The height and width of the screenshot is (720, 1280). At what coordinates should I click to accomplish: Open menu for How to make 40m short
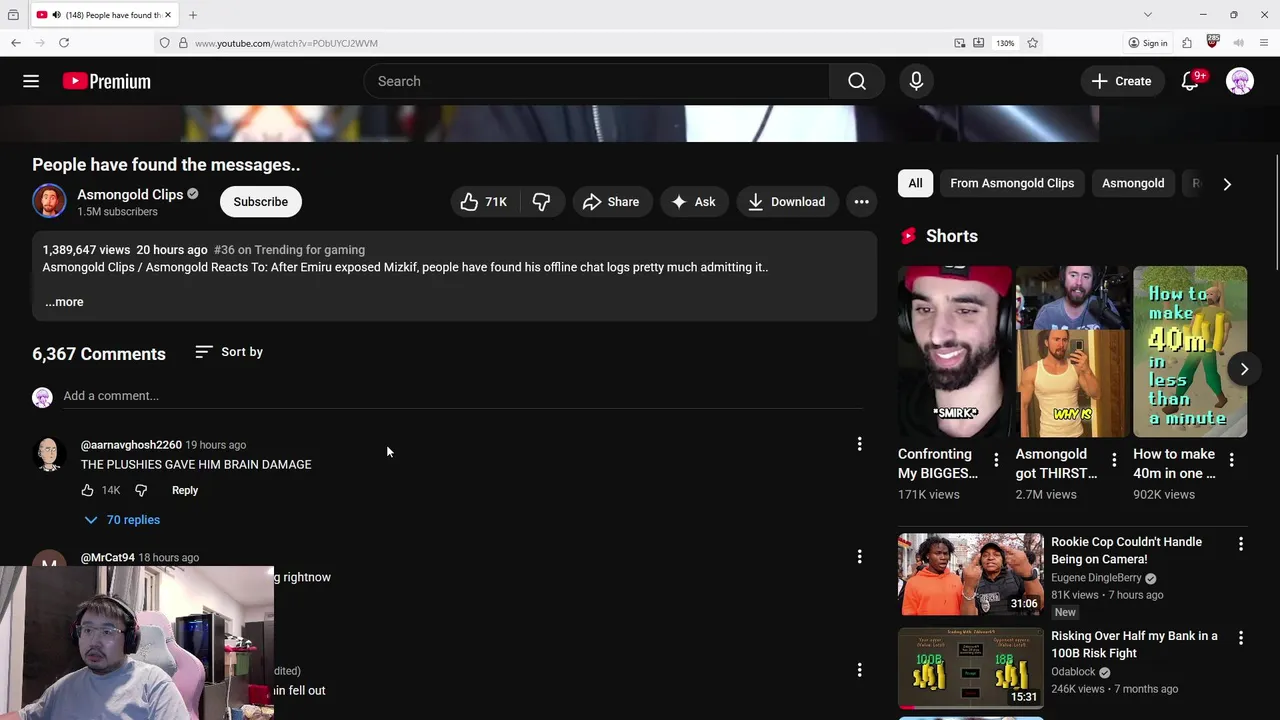tap(1231, 460)
